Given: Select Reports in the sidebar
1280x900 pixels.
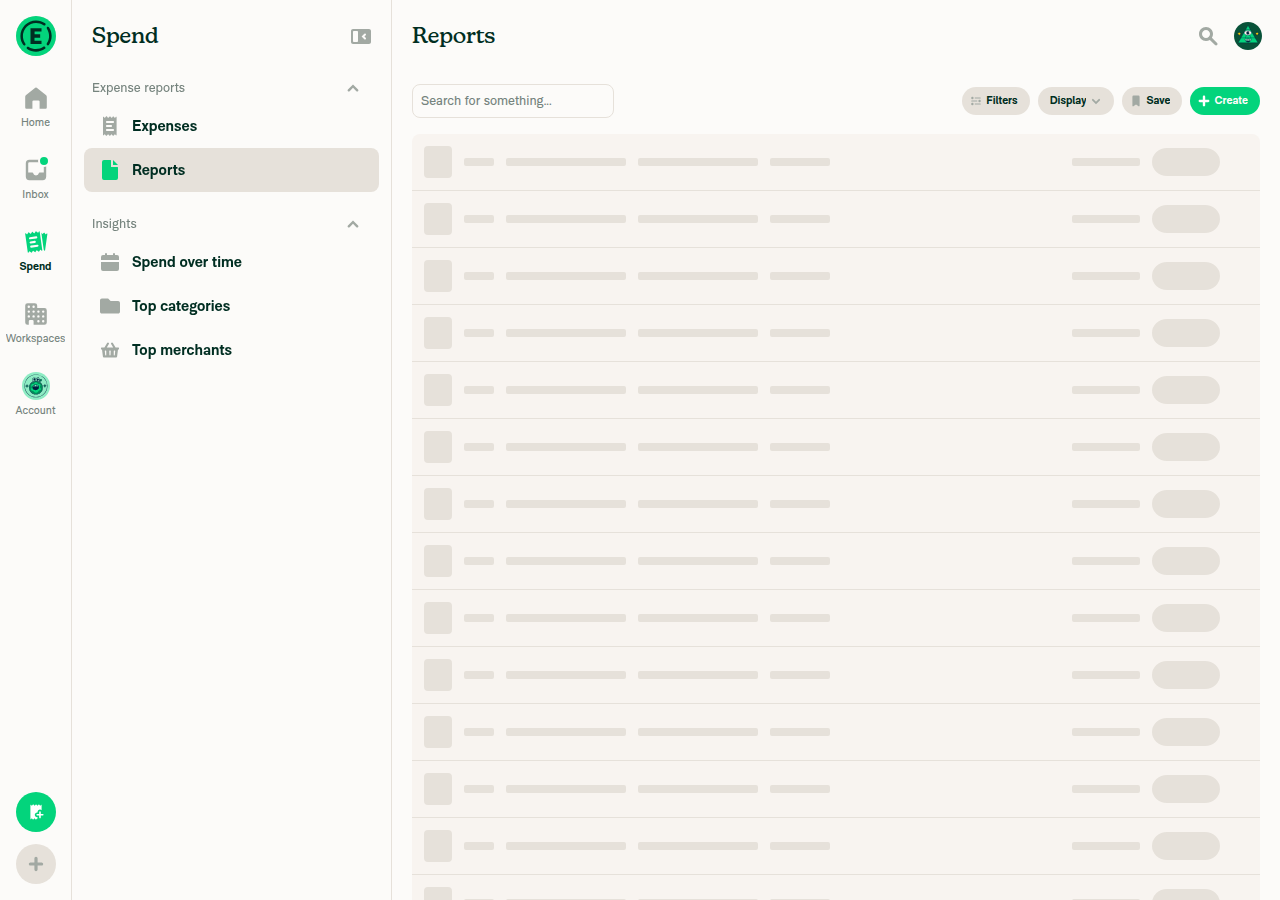Looking at the screenshot, I should coord(231,170).
